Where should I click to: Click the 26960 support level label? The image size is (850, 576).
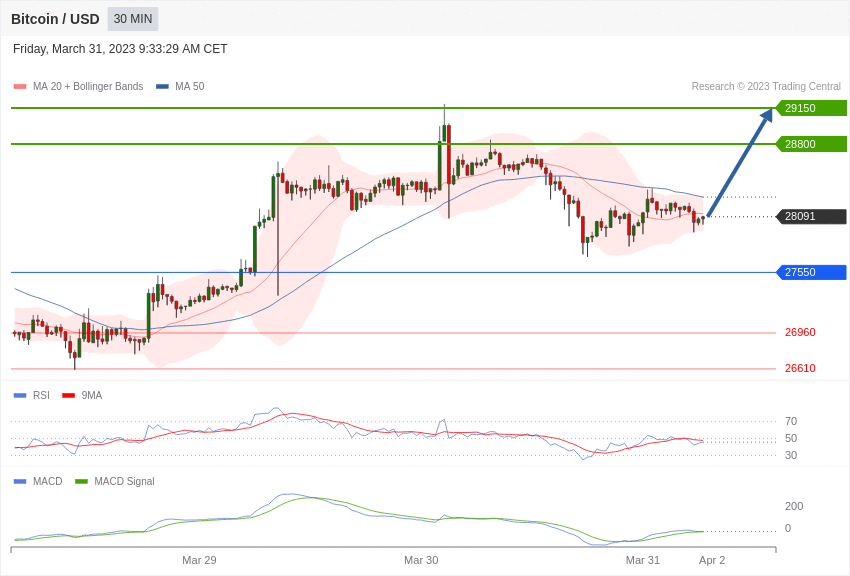[800, 332]
